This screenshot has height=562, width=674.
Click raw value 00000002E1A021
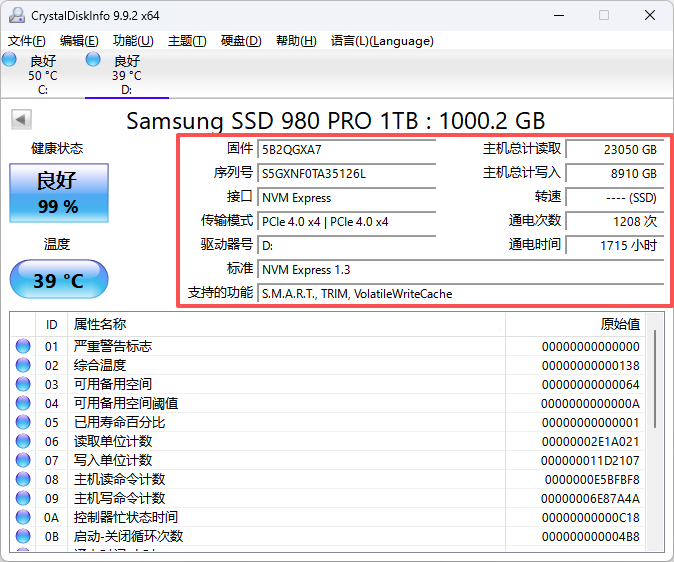tap(591, 442)
